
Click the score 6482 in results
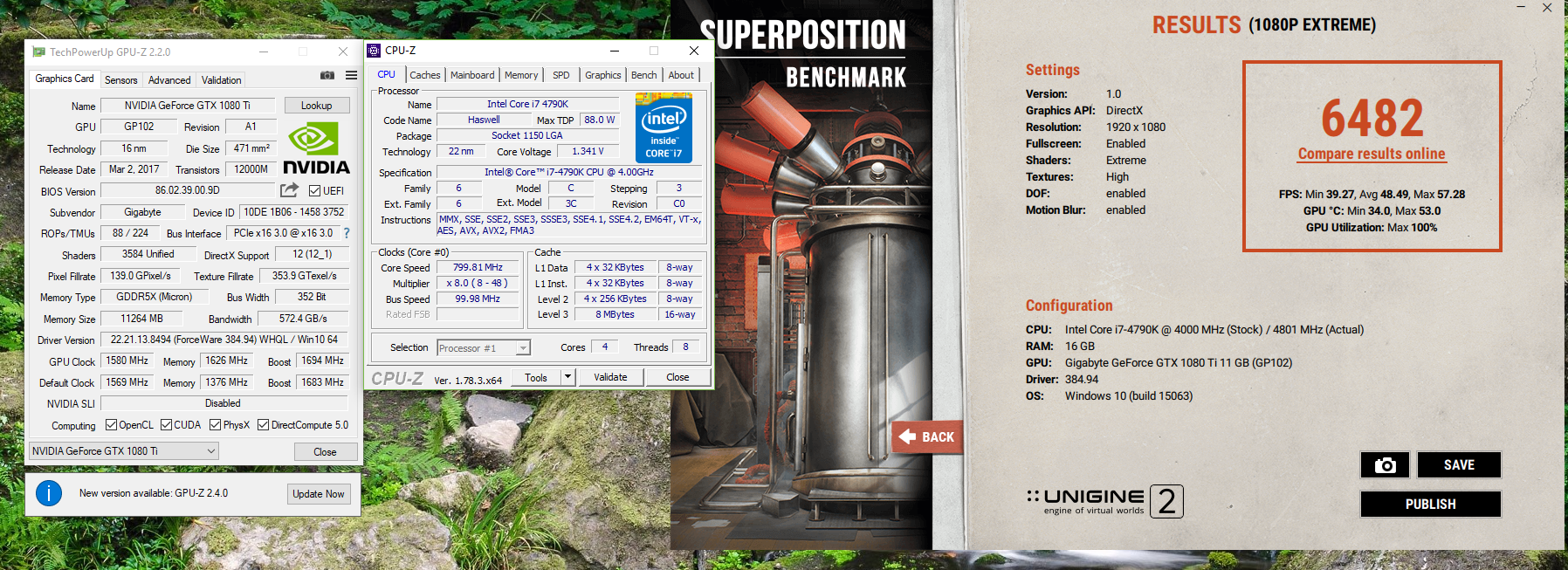[x=1372, y=117]
